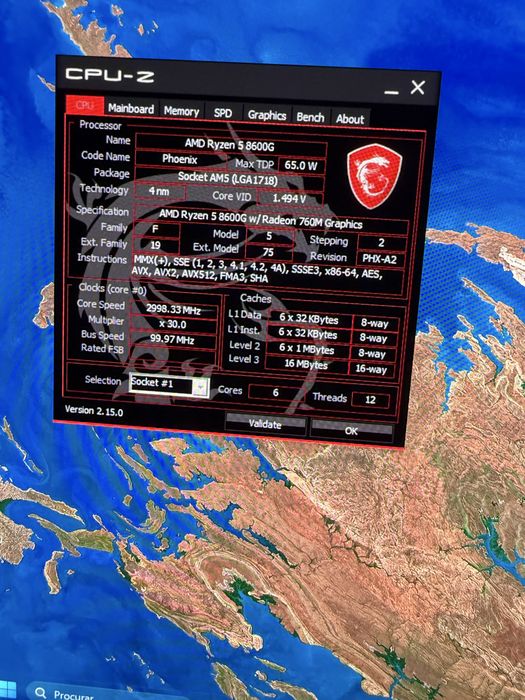
Task: Click the Code Name value Phoenix
Action: coord(180,159)
